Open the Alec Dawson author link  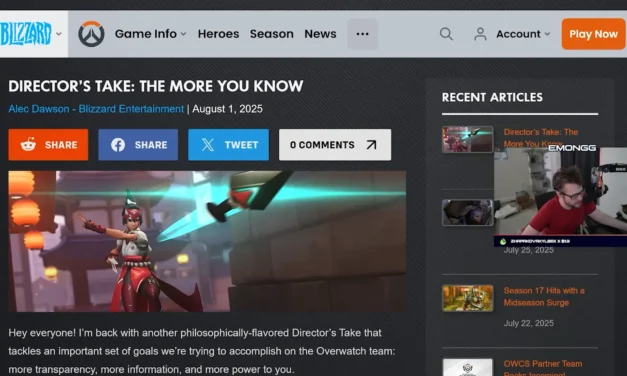pos(96,109)
